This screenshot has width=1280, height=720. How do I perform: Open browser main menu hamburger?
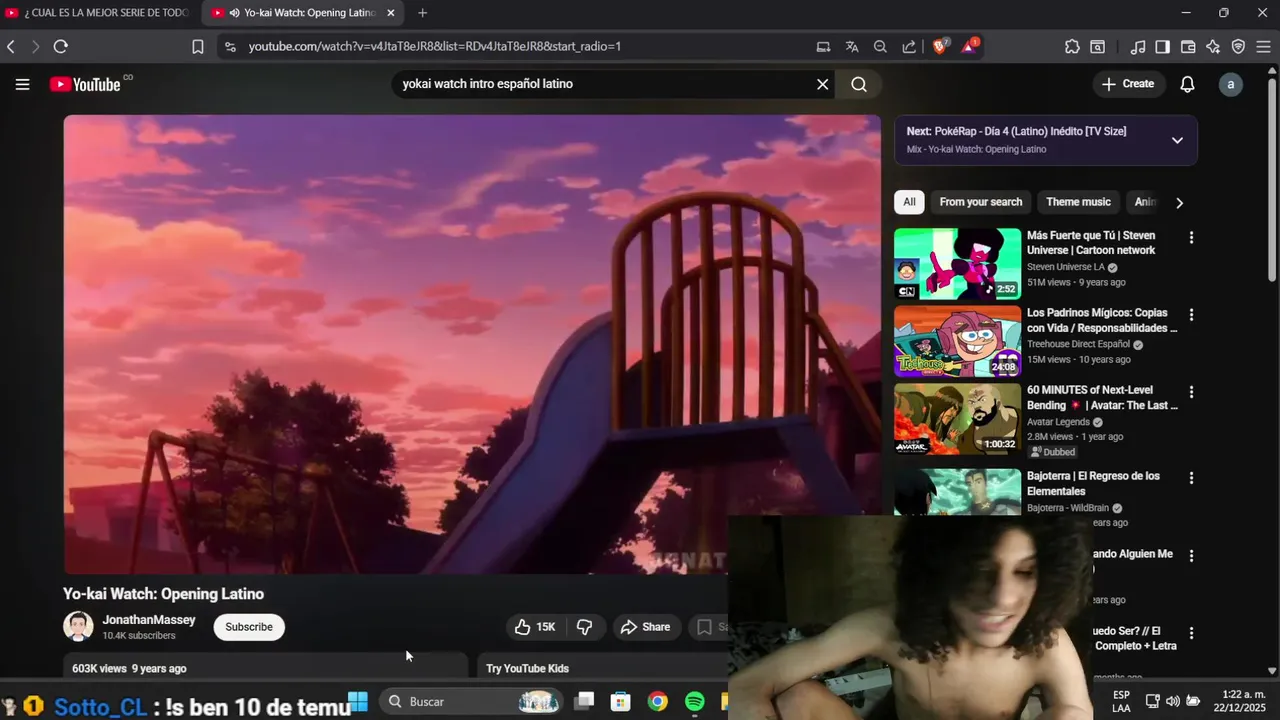1263,46
